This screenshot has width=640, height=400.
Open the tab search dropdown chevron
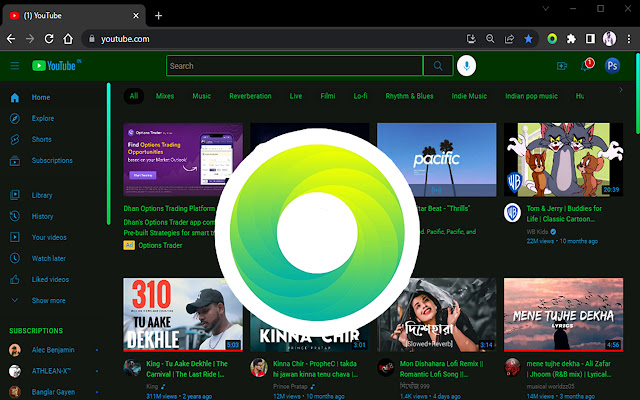click(x=546, y=8)
